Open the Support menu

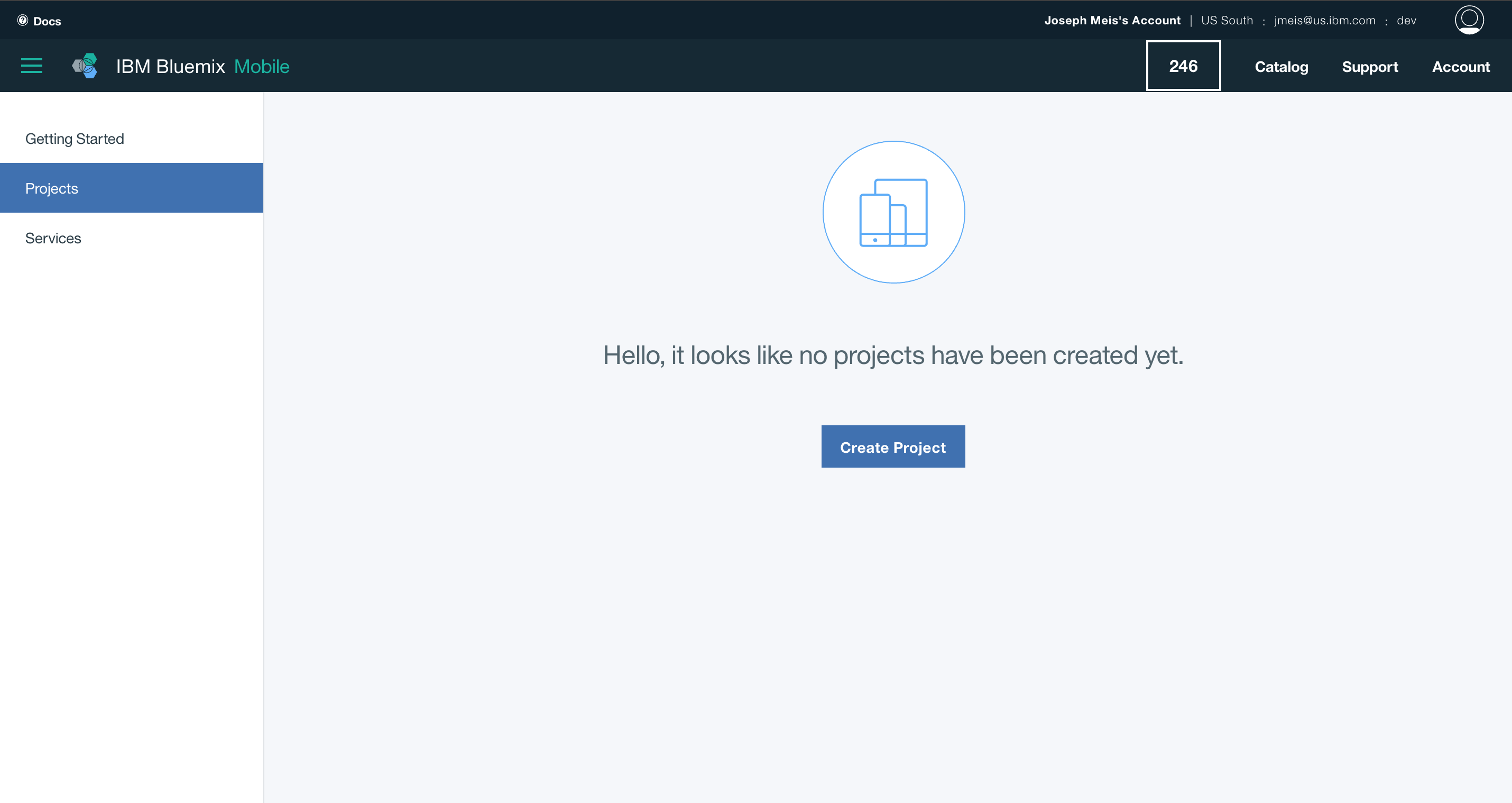coord(1369,67)
